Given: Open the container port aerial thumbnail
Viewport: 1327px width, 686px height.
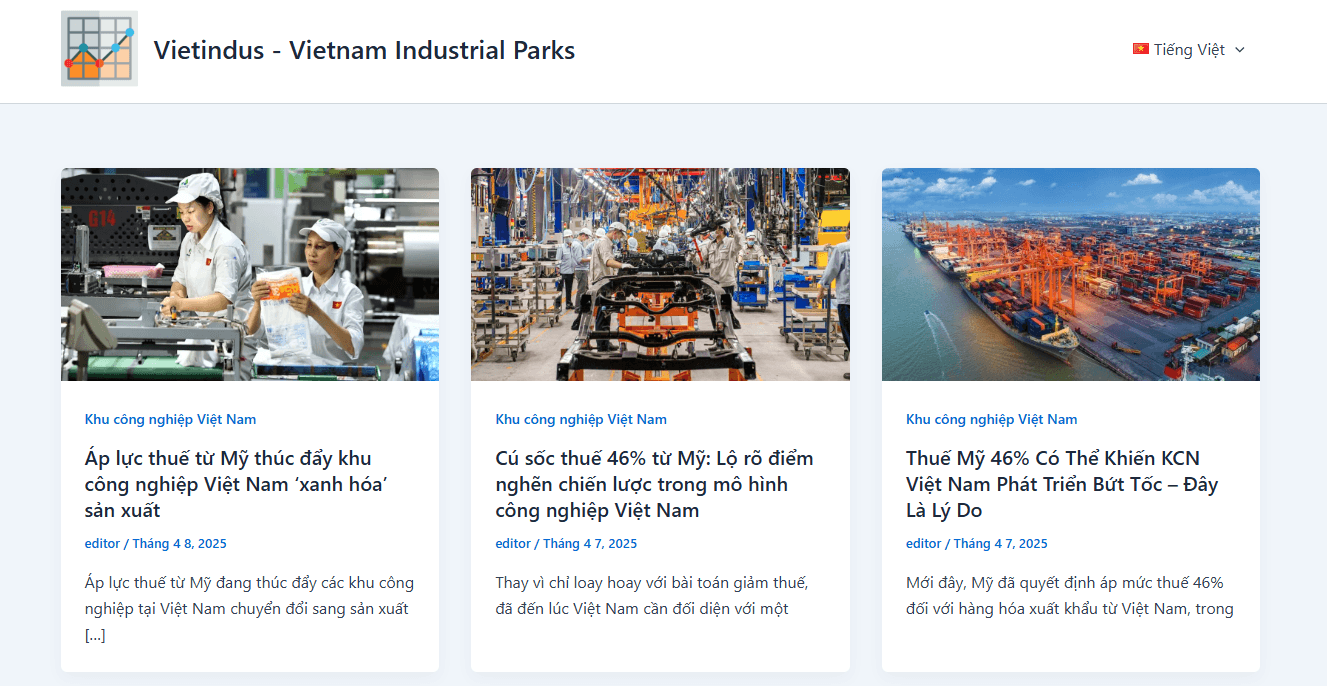Looking at the screenshot, I should pyautogui.click(x=1071, y=274).
